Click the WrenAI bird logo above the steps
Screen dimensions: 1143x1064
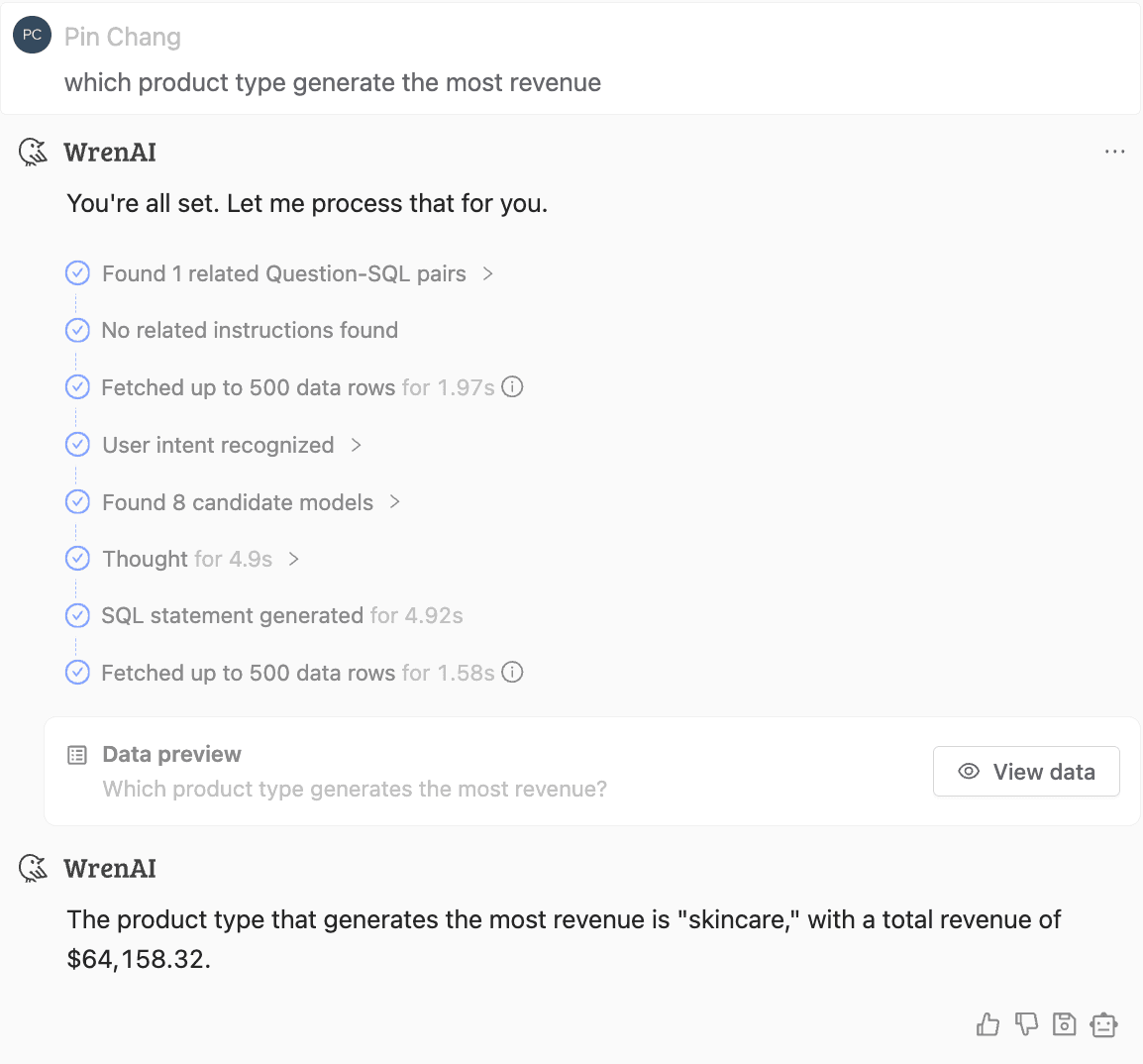pyautogui.click(x=34, y=152)
